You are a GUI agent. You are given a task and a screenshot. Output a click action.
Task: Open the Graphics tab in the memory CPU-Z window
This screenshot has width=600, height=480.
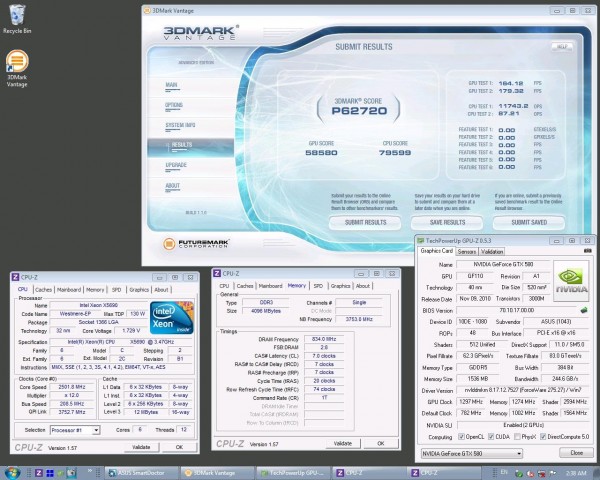(x=340, y=286)
